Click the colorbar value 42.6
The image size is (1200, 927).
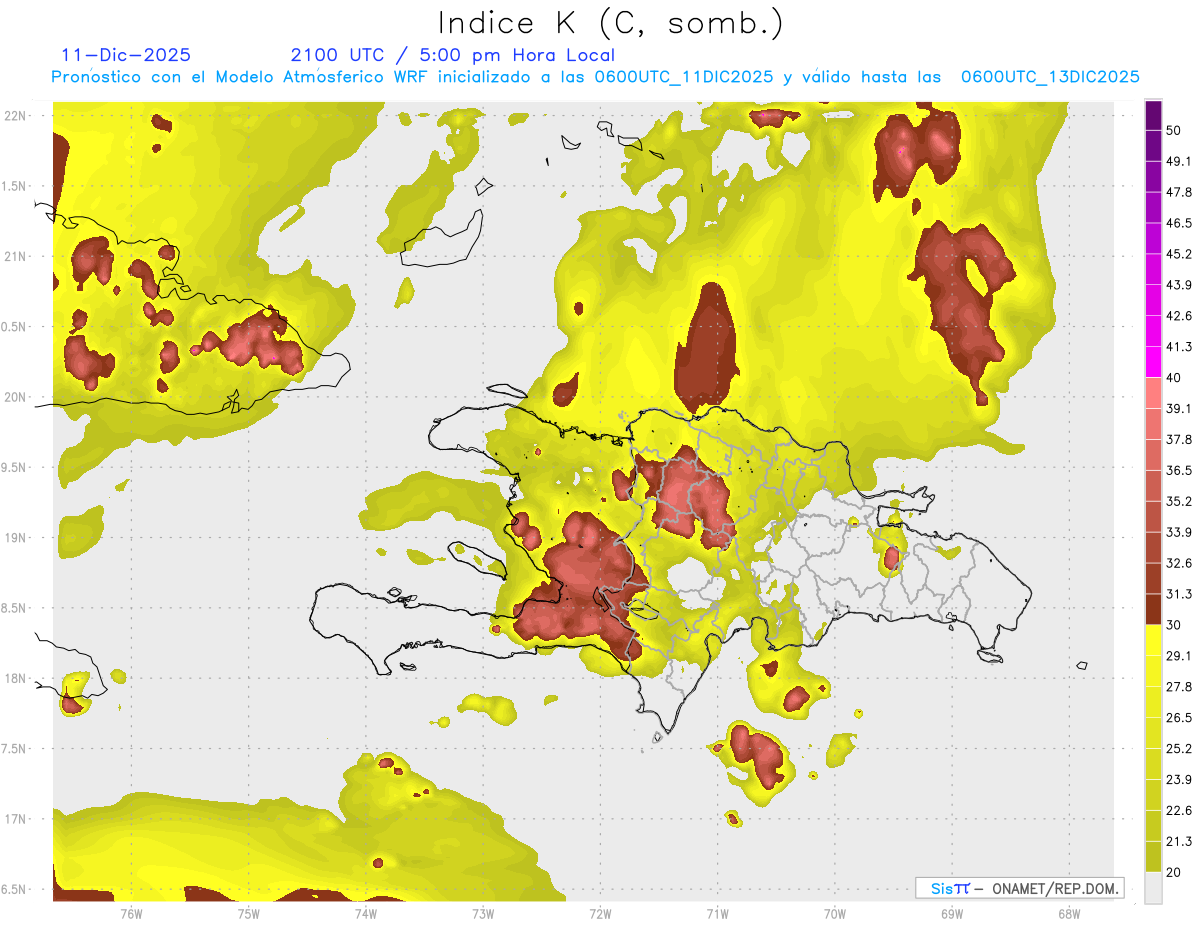pyautogui.click(x=1179, y=316)
